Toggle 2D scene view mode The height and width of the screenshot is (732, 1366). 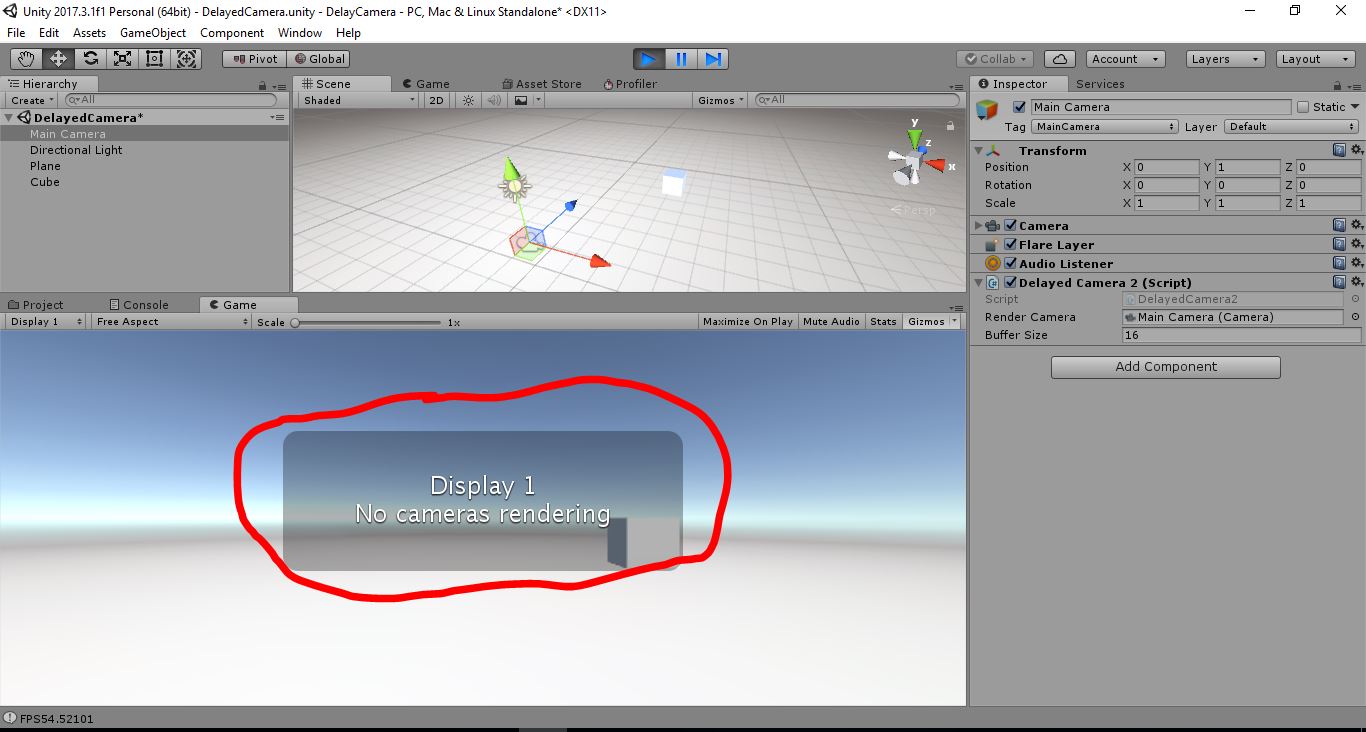(436, 100)
